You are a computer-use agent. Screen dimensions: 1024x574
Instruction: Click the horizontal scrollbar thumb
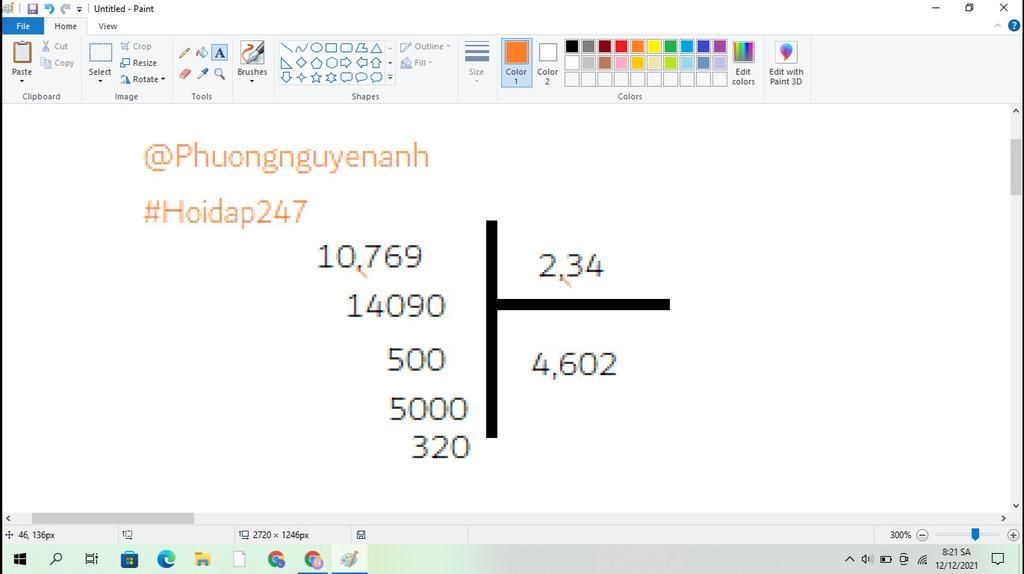(113, 518)
